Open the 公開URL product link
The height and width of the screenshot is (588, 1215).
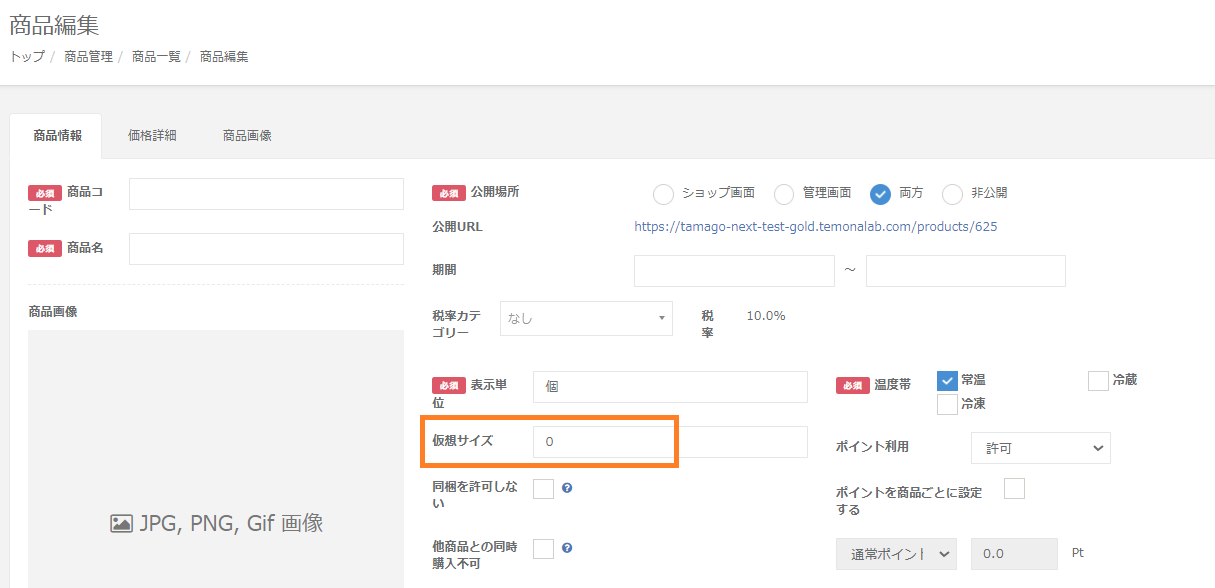[x=815, y=227]
